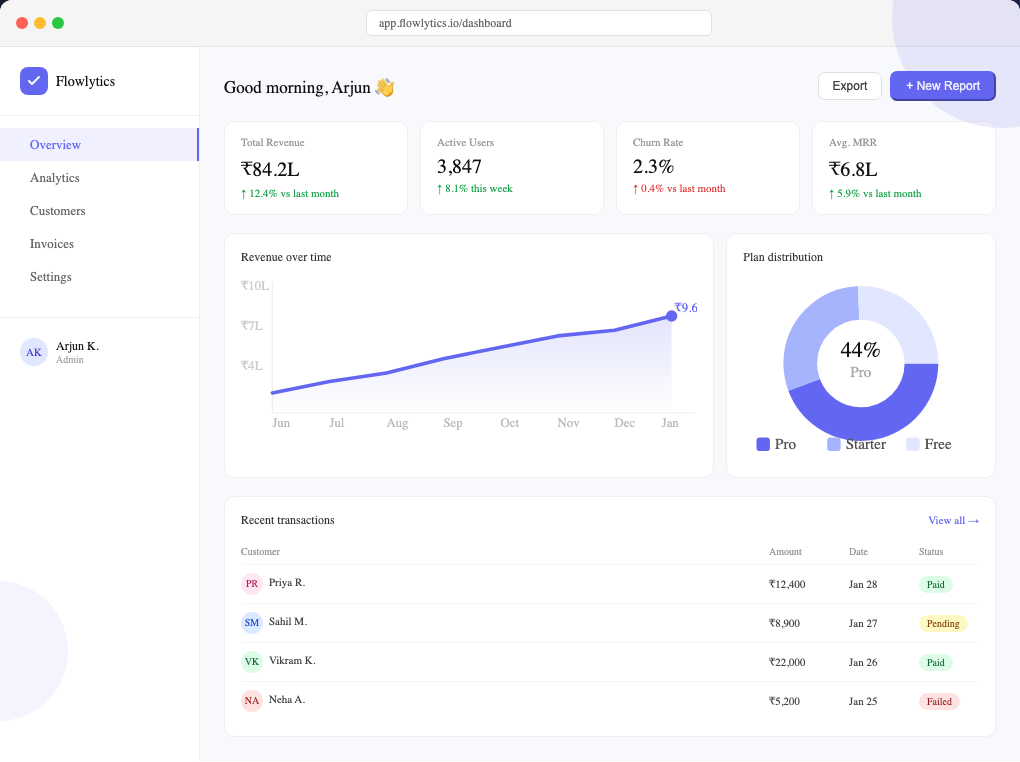Click the Flowlytics checkmark logo icon
The width and height of the screenshot is (1020, 762).
34,81
